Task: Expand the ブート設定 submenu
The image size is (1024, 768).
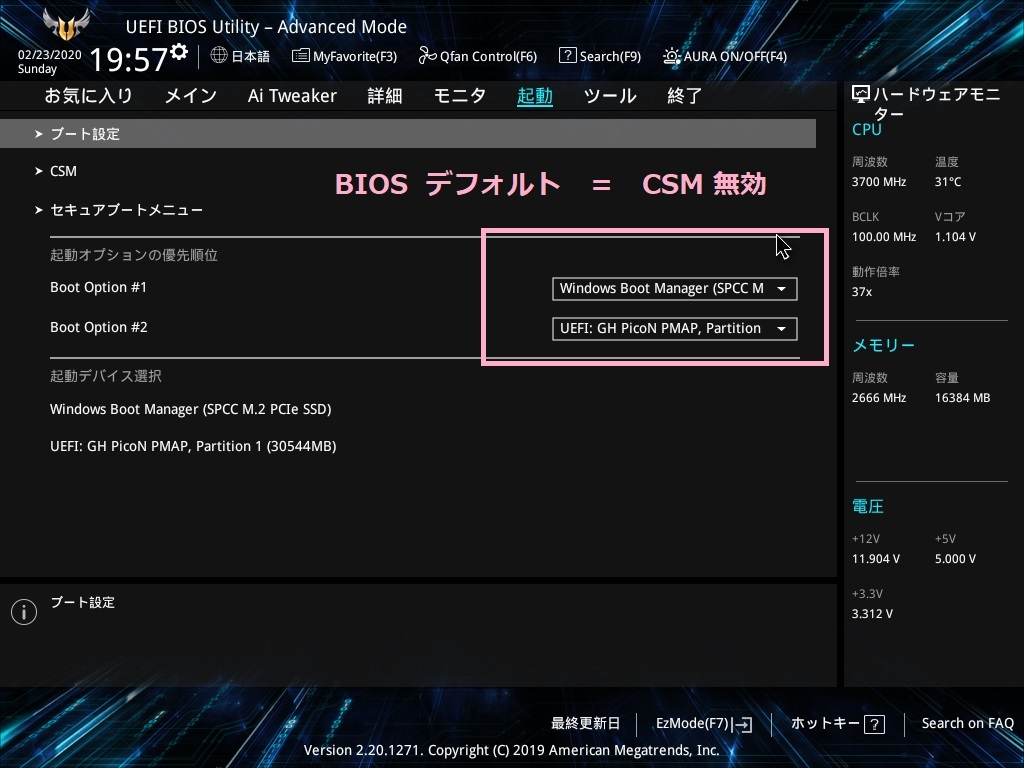Action: click(x=408, y=134)
